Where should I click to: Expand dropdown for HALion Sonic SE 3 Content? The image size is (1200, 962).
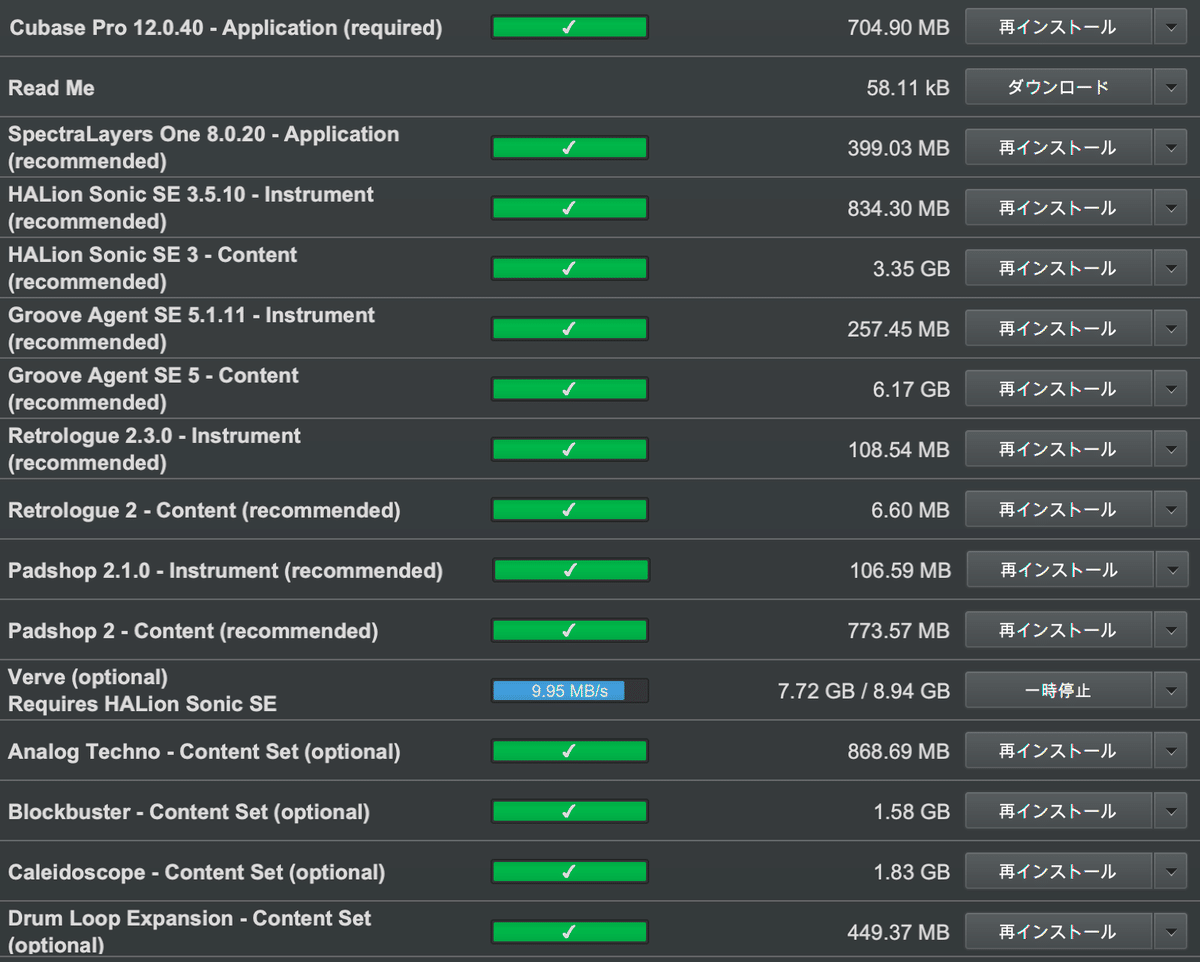click(x=1170, y=268)
